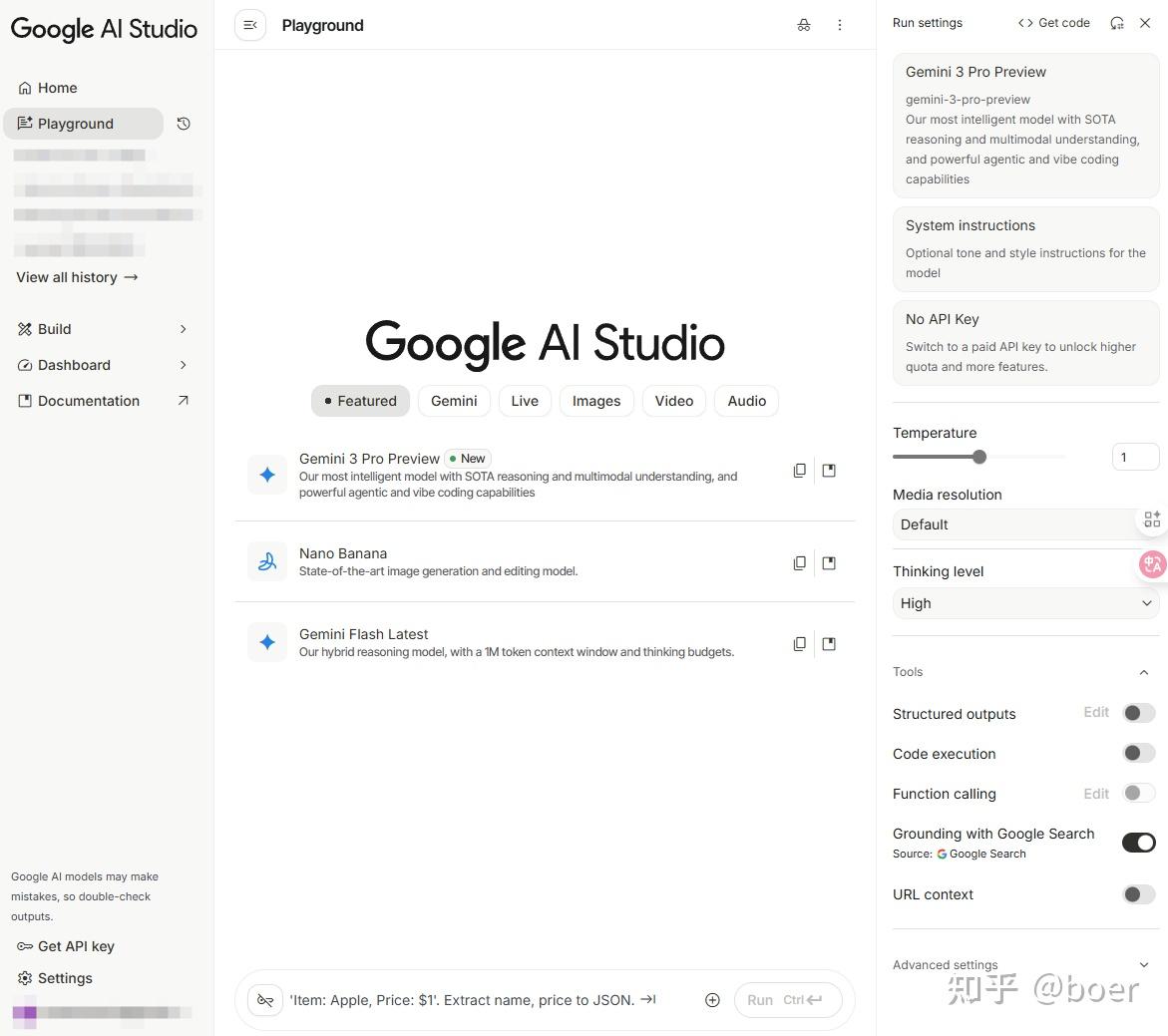Open Nano Banana documentation icon
This screenshot has height=1036, width=1168.
828,563
